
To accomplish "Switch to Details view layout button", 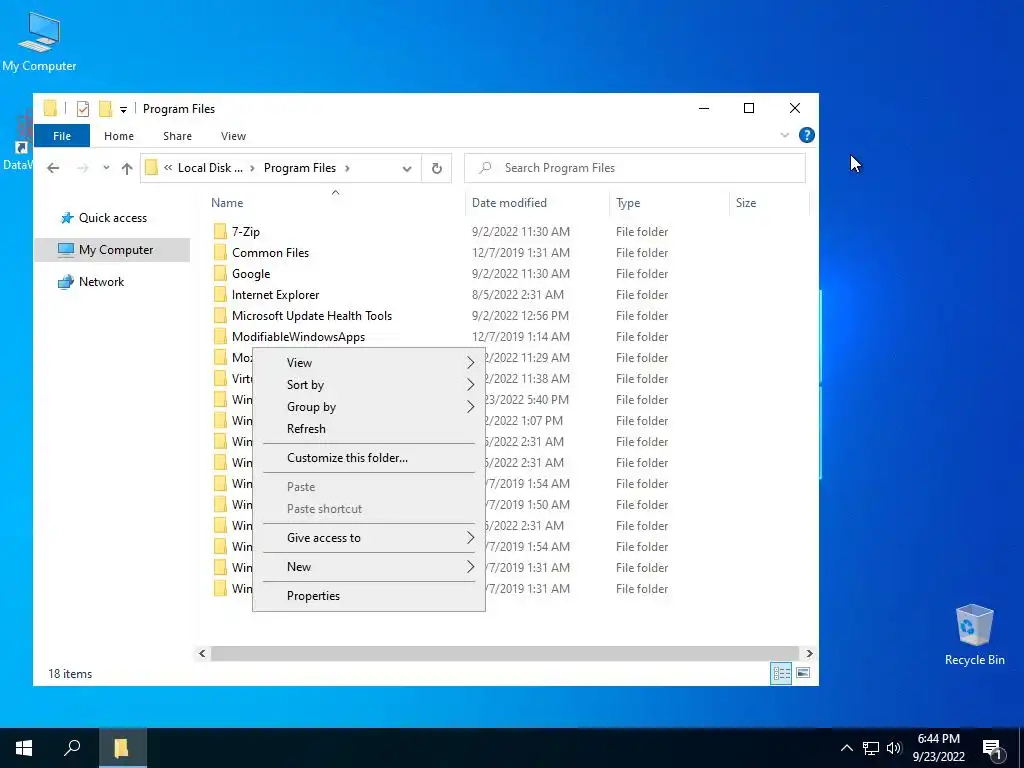I will click(x=781, y=673).
